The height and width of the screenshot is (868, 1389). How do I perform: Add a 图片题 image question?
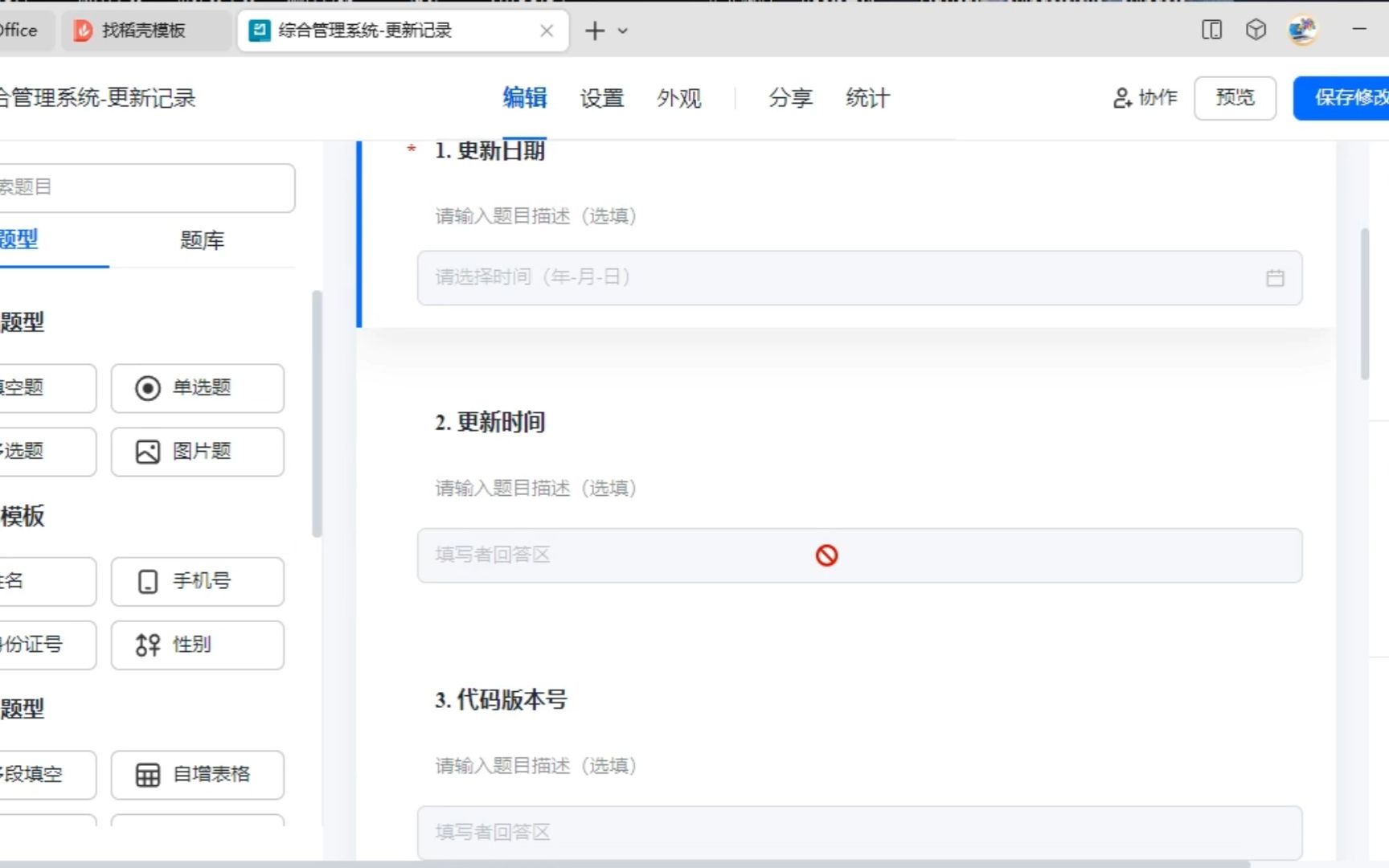coord(197,452)
